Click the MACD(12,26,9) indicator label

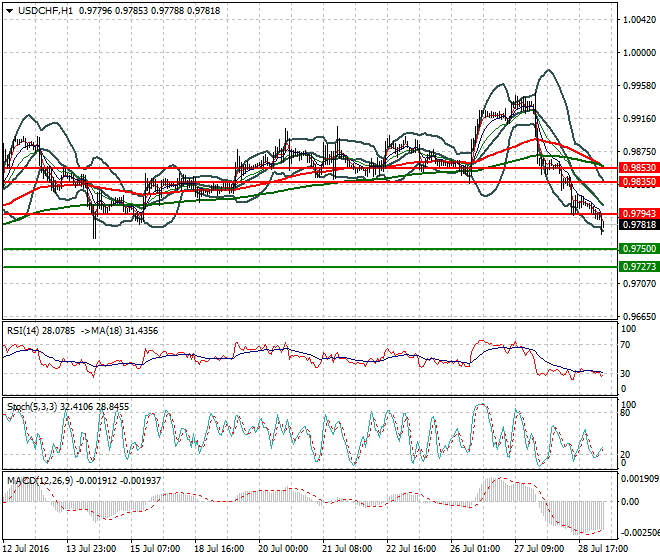click(40, 481)
